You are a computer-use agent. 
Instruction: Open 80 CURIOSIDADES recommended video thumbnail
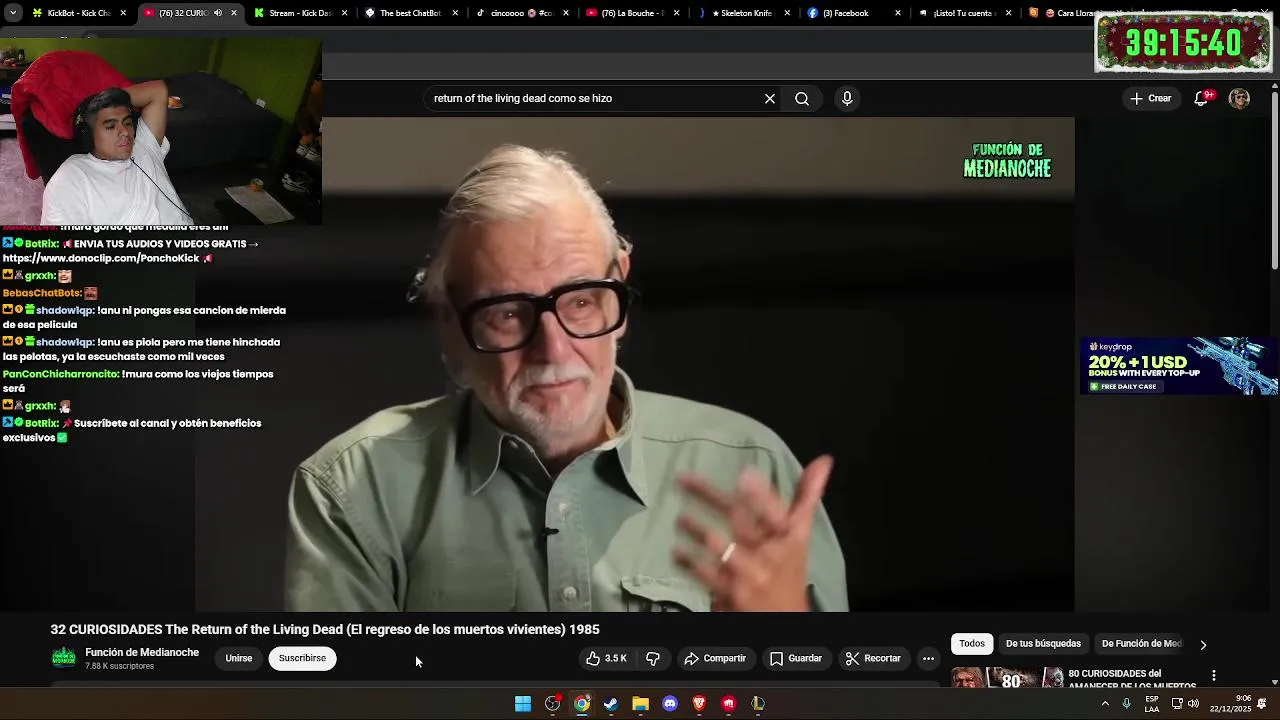coord(1007,678)
